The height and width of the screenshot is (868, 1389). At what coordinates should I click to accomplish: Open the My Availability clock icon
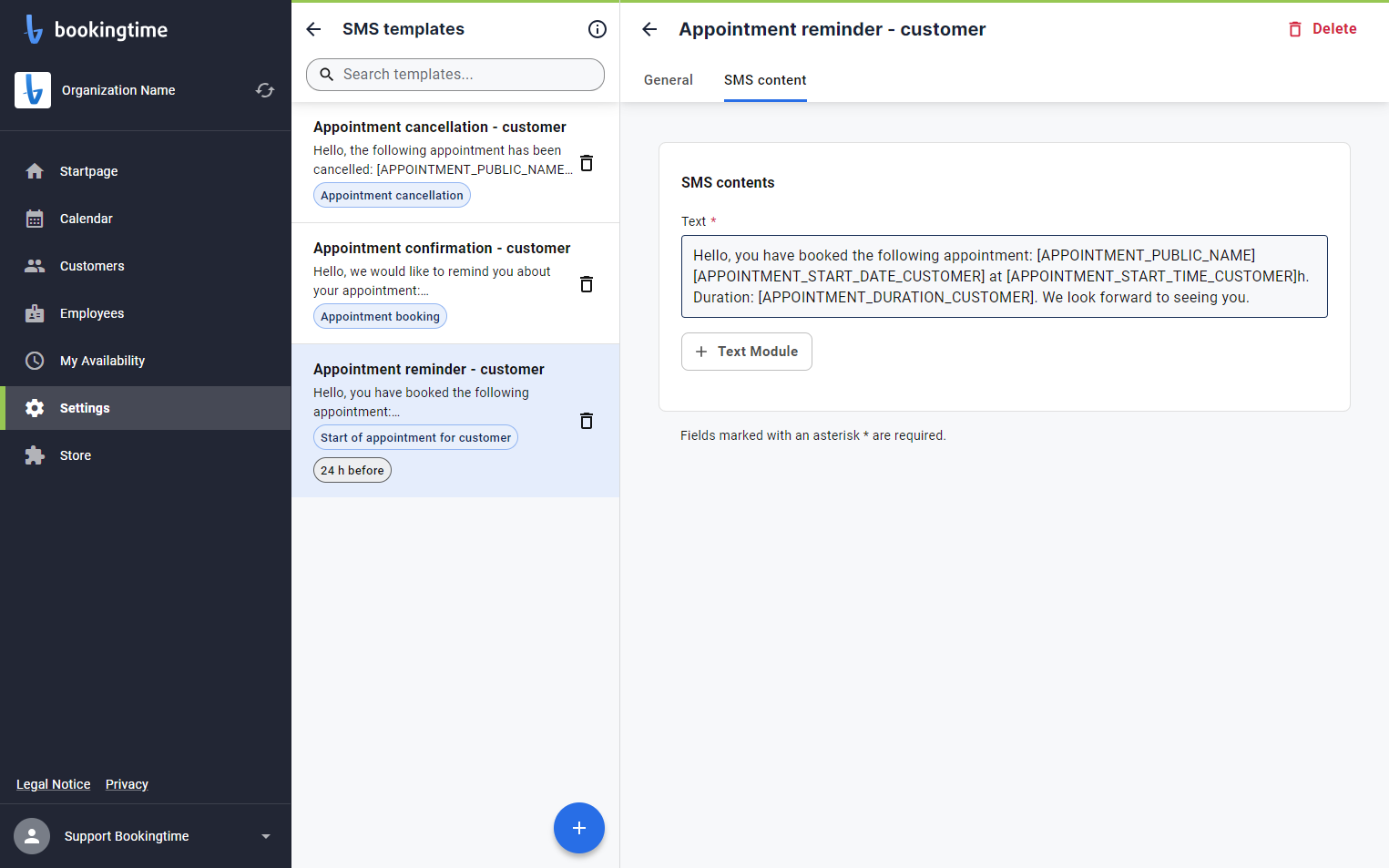click(x=35, y=361)
